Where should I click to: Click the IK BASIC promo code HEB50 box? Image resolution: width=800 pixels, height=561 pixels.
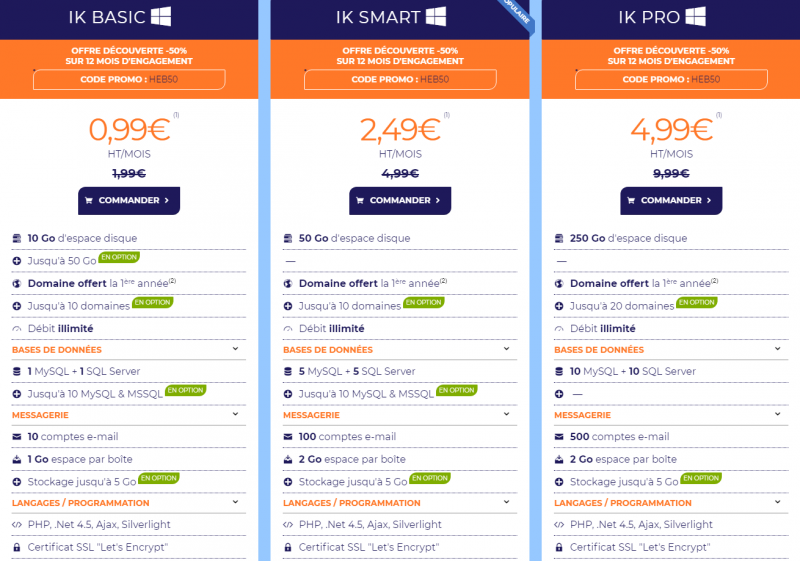[129, 80]
